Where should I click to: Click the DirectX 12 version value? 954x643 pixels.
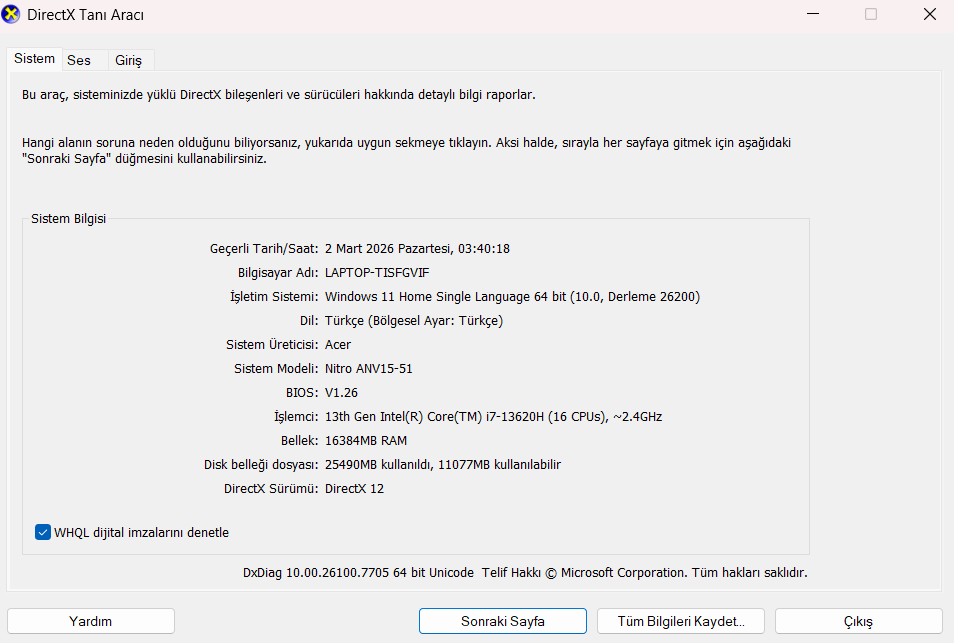[x=354, y=488]
